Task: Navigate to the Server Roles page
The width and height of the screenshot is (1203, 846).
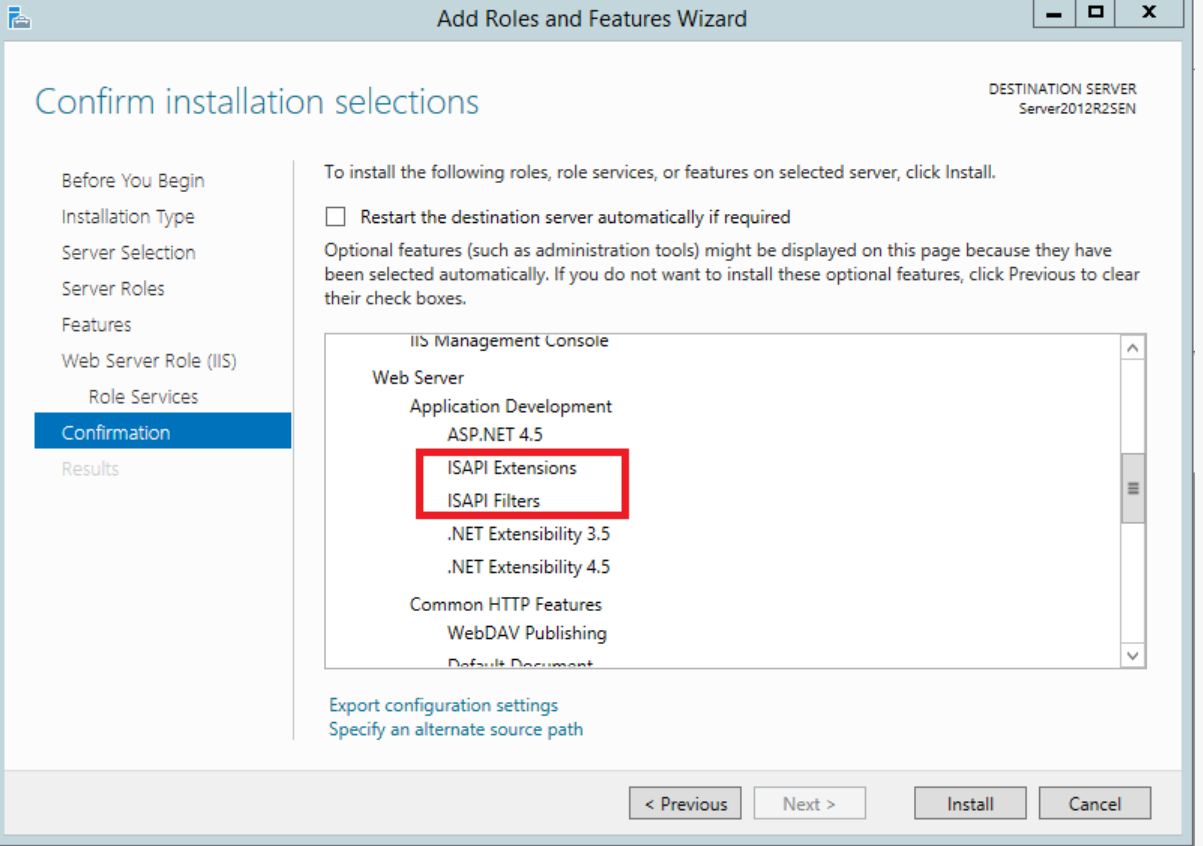Action: click(x=113, y=288)
